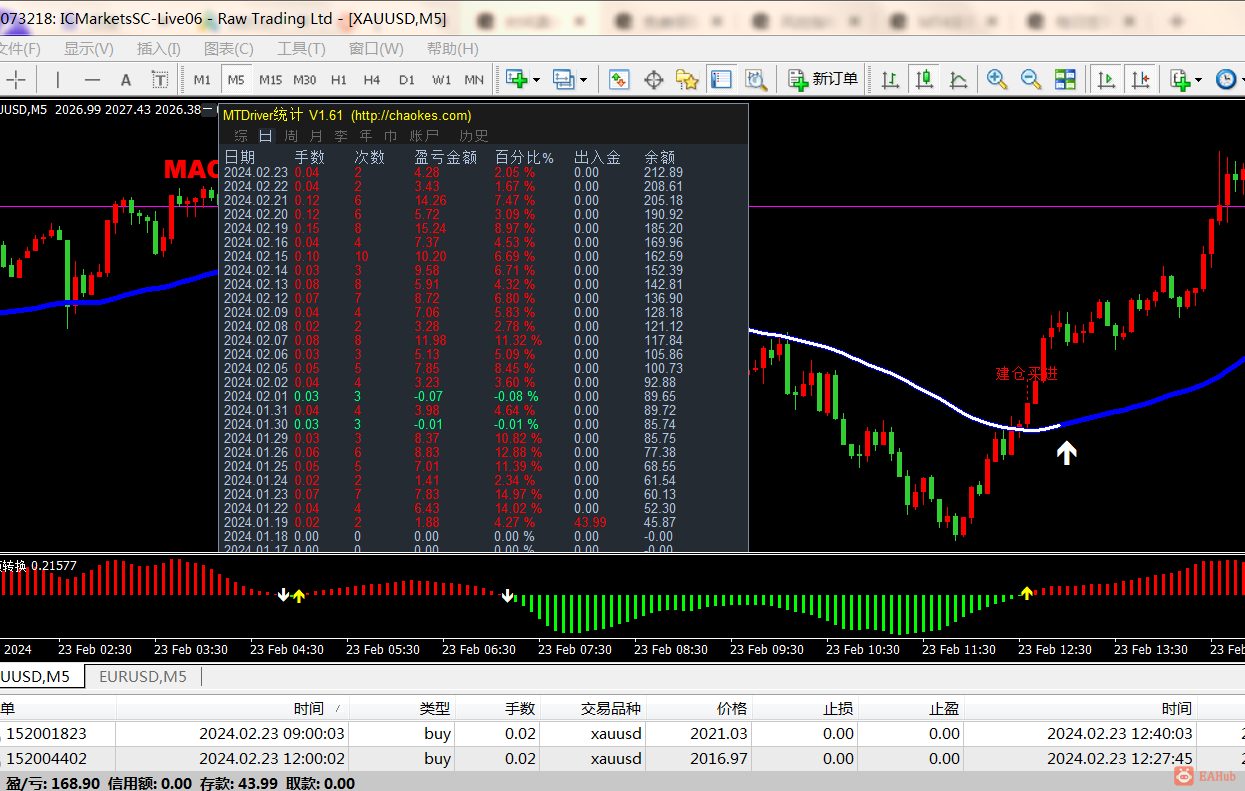Select the crosshair cursor tool

(x=16, y=80)
